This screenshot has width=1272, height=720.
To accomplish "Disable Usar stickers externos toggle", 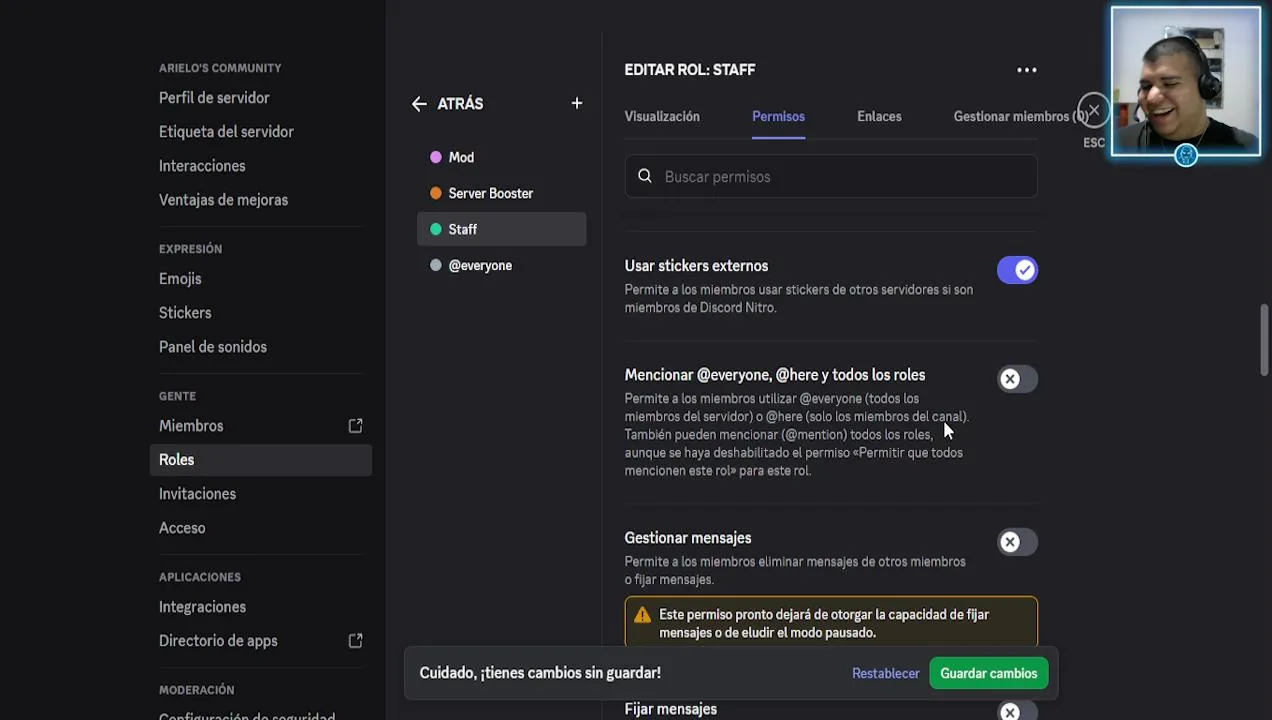I will pyautogui.click(x=1017, y=270).
